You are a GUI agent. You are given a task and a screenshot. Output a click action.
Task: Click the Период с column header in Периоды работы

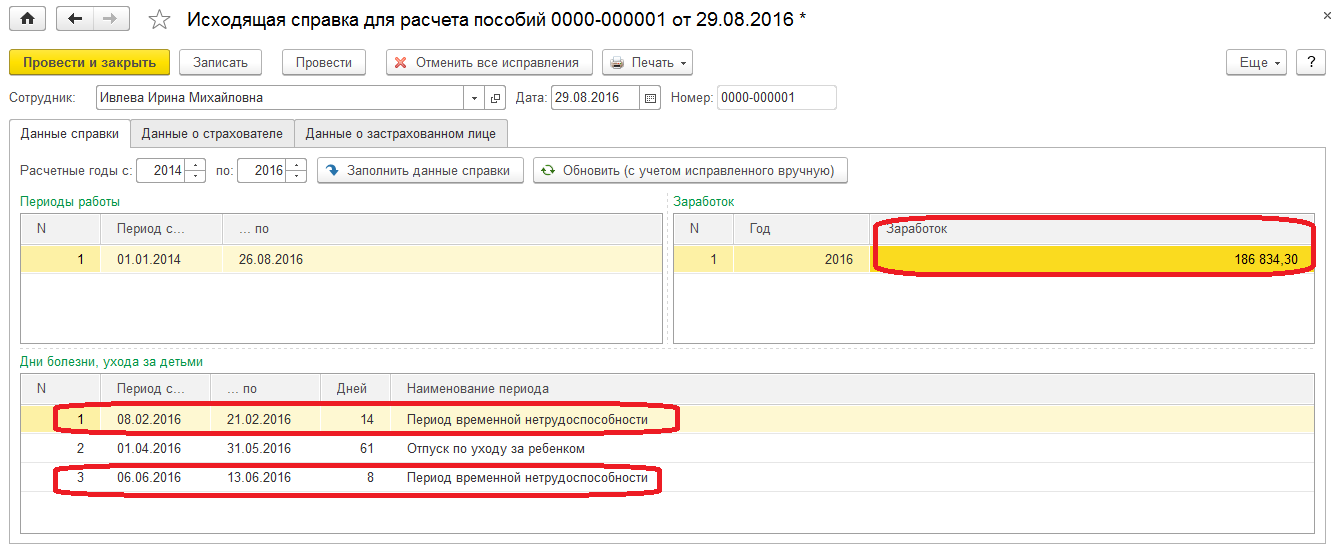(161, 229)
